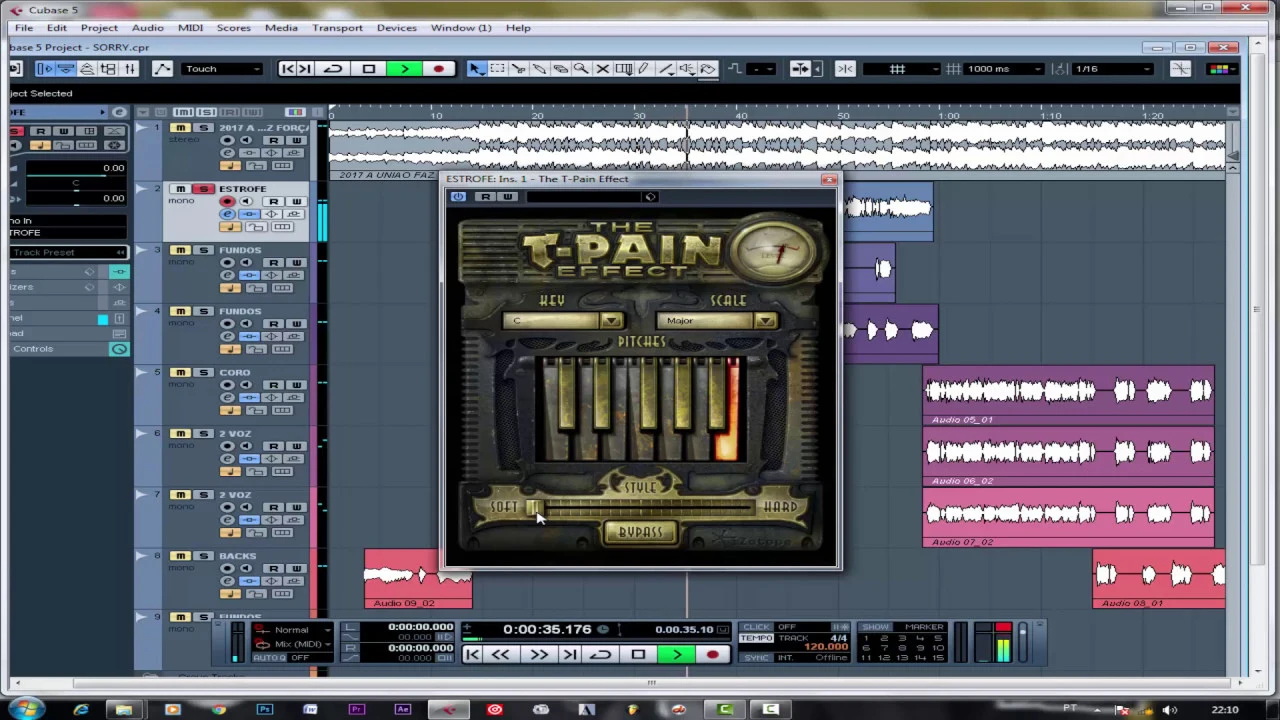Toggle the T-Pain plugin power button

click(x=458, y=196)
